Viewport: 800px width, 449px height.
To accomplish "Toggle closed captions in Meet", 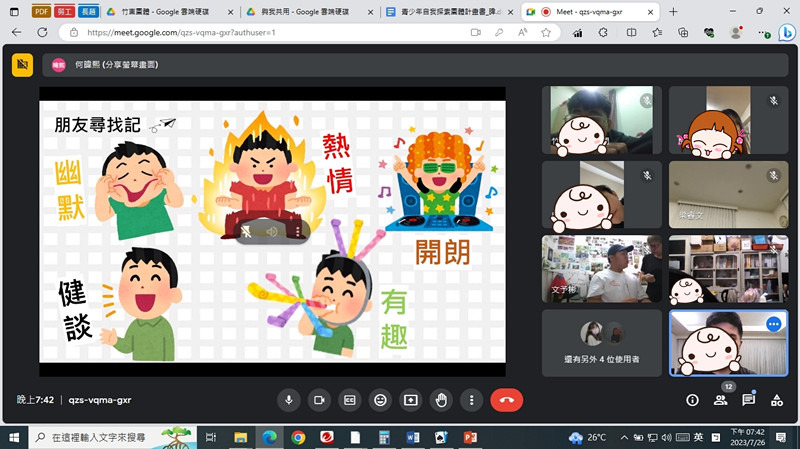I will [350, 400].
